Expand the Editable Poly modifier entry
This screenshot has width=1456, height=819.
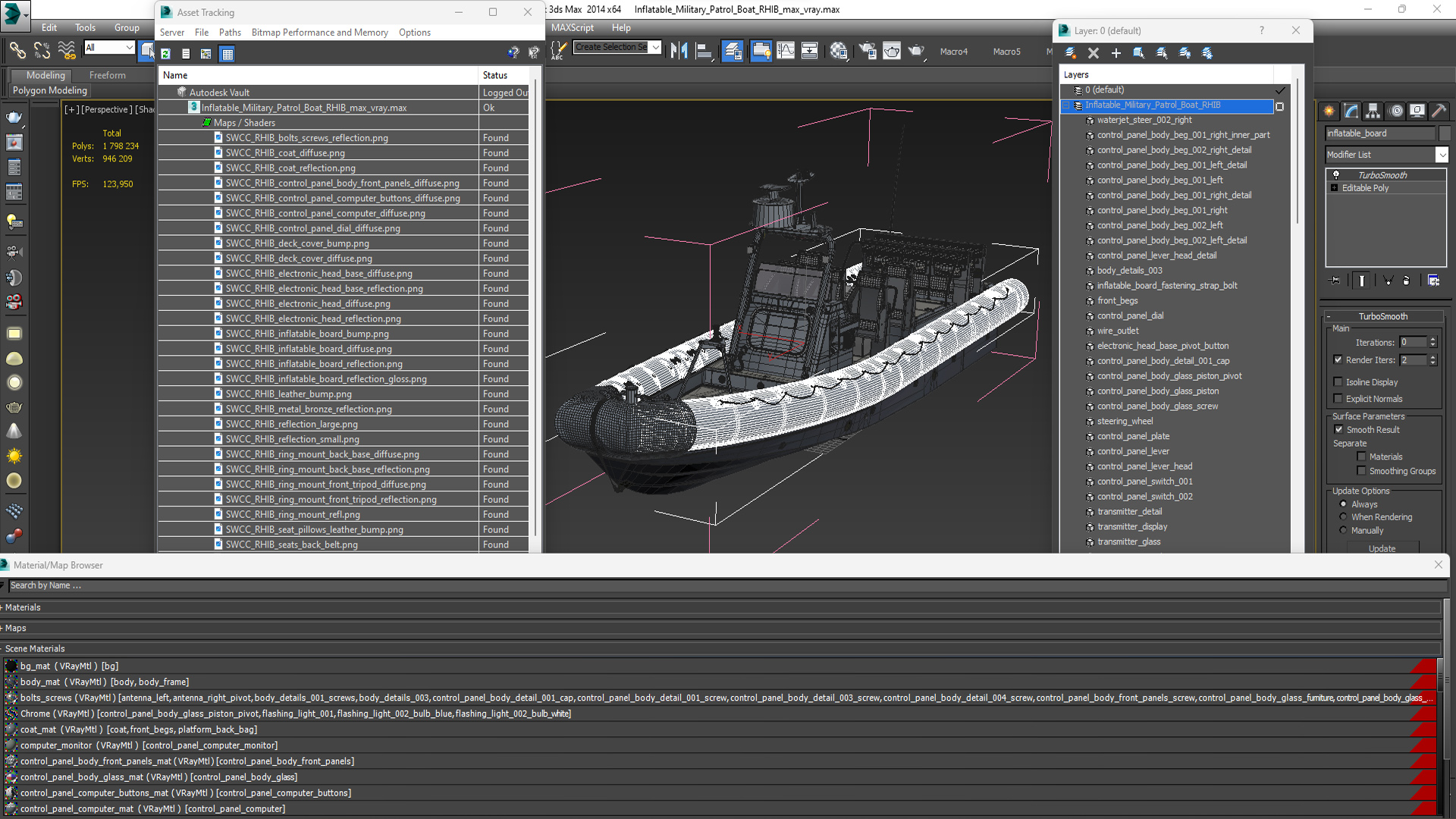click(x=1334, y=188)
